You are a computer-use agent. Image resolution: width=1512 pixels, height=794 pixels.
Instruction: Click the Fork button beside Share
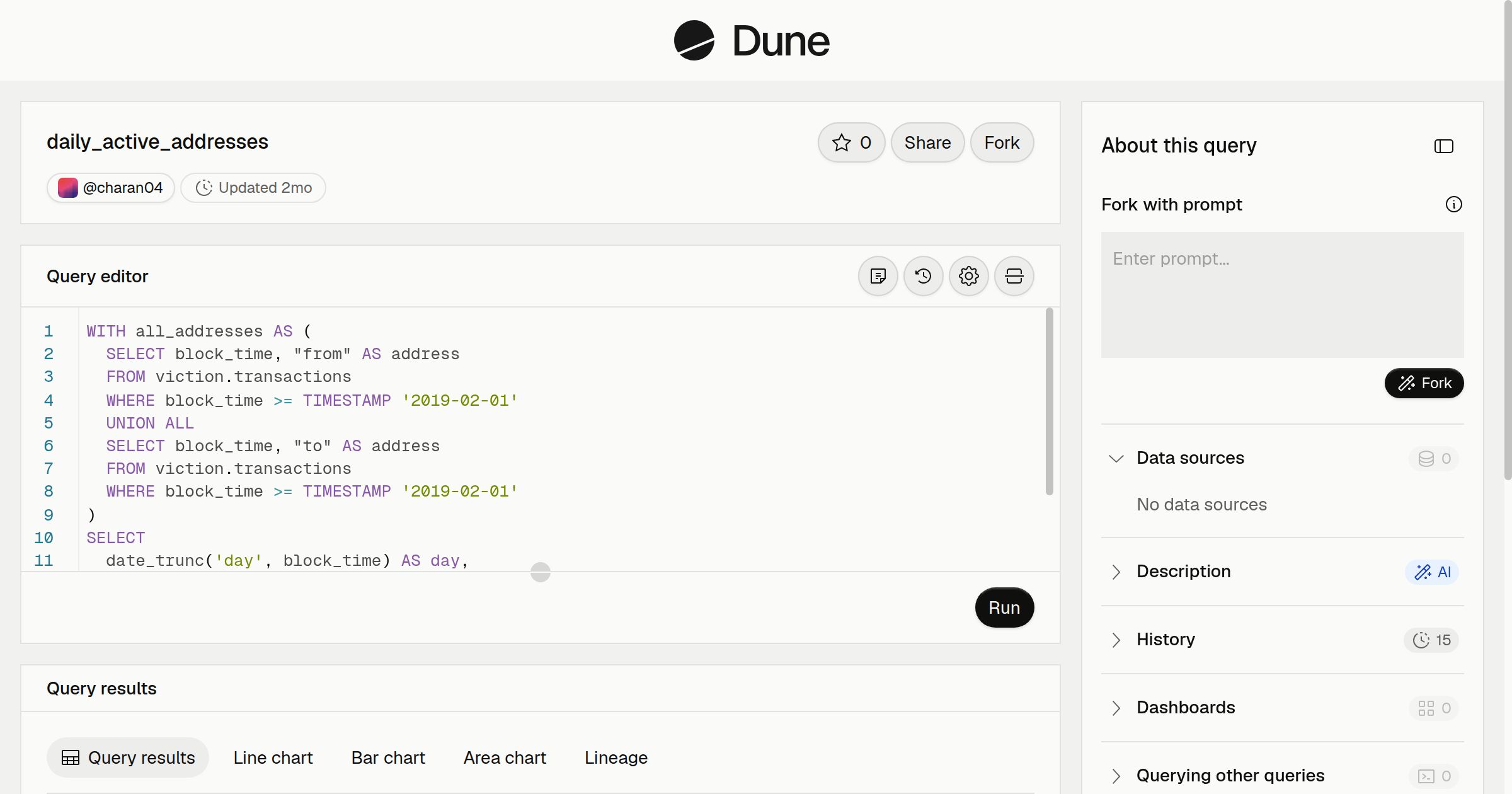(x=1002, y=142)
